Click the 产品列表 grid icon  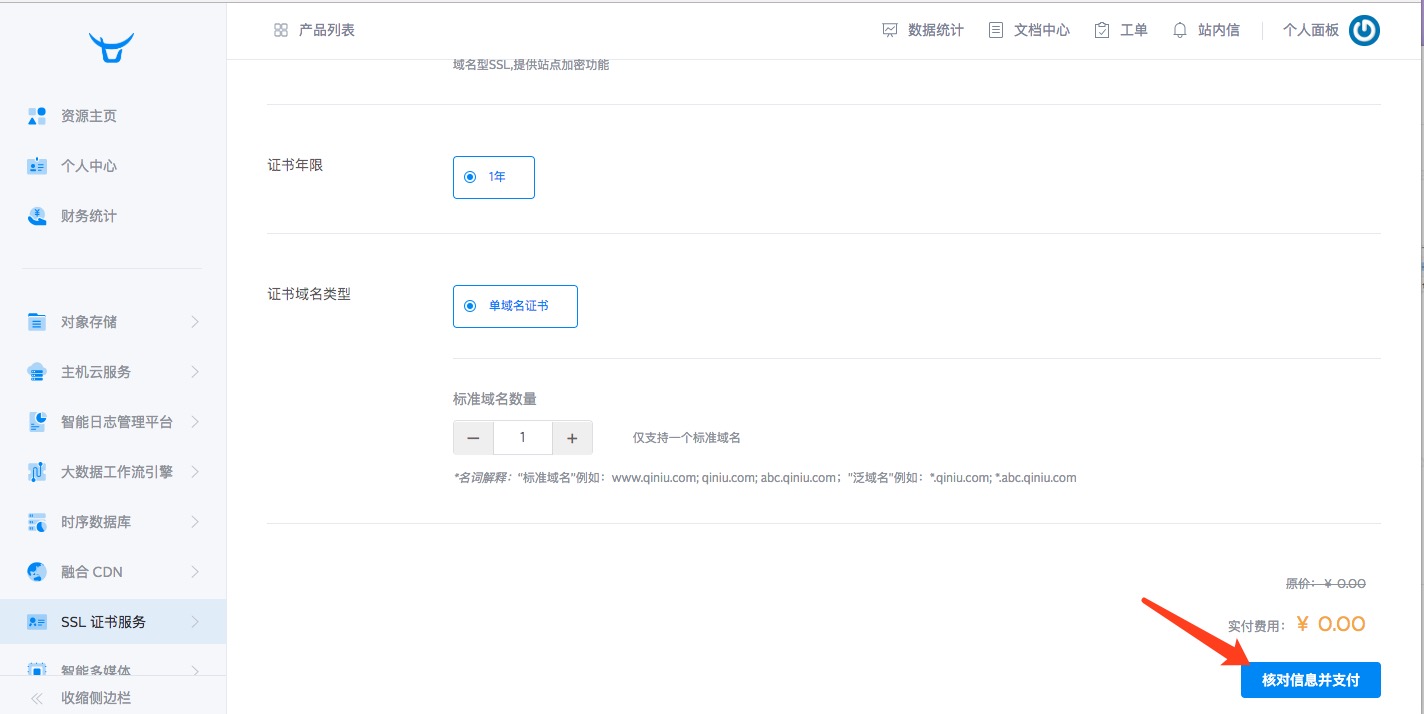(x=281, y=30)
